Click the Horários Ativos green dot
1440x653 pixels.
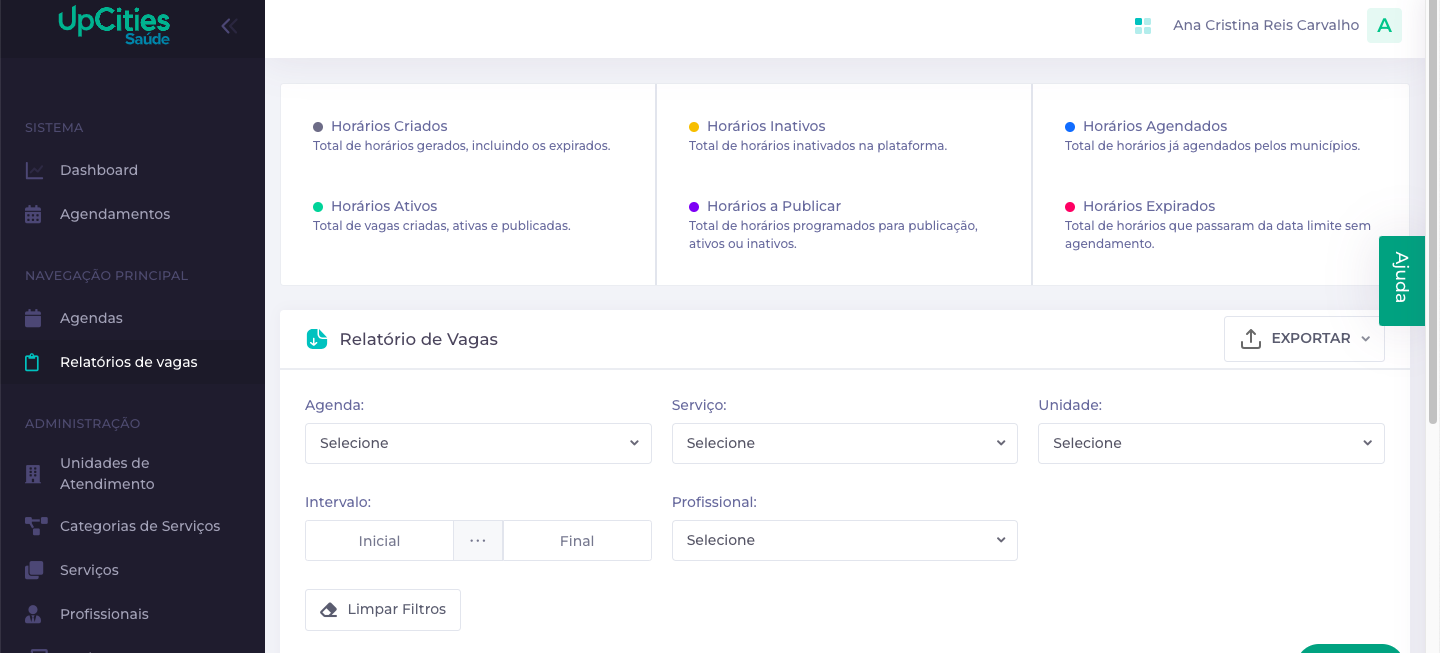coord(318,207)
